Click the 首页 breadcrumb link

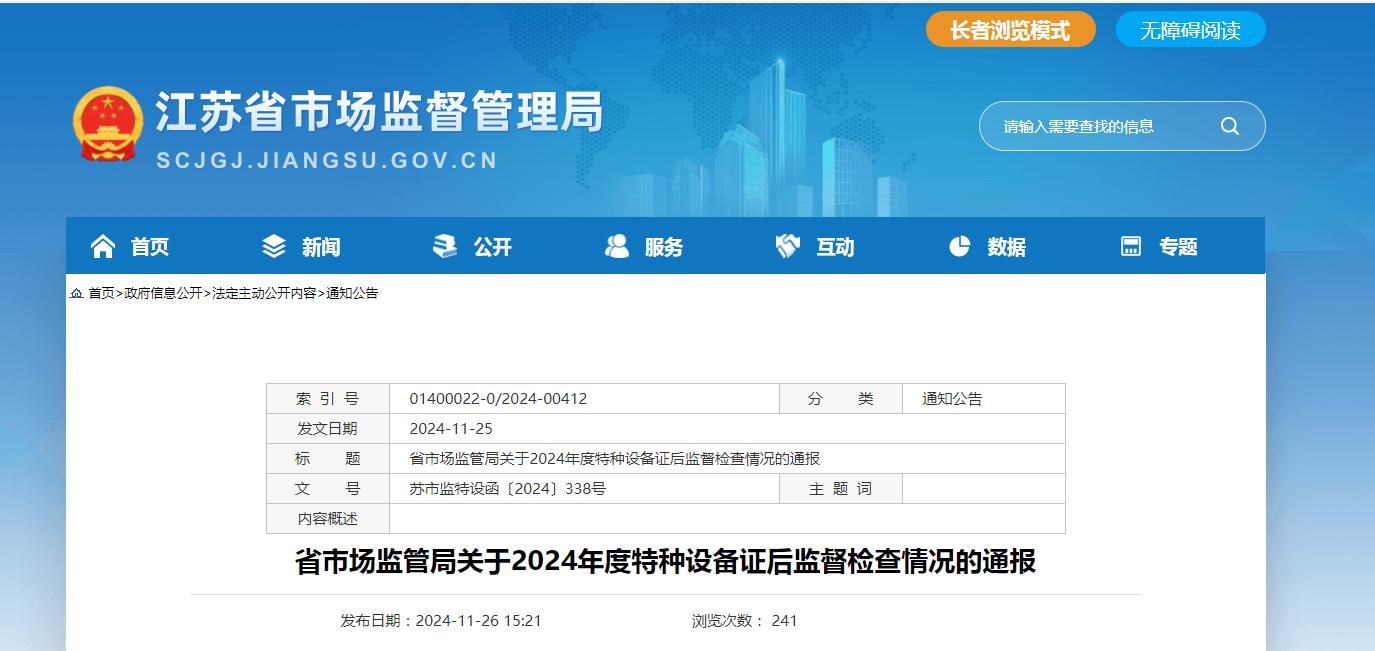pos(101,293)
